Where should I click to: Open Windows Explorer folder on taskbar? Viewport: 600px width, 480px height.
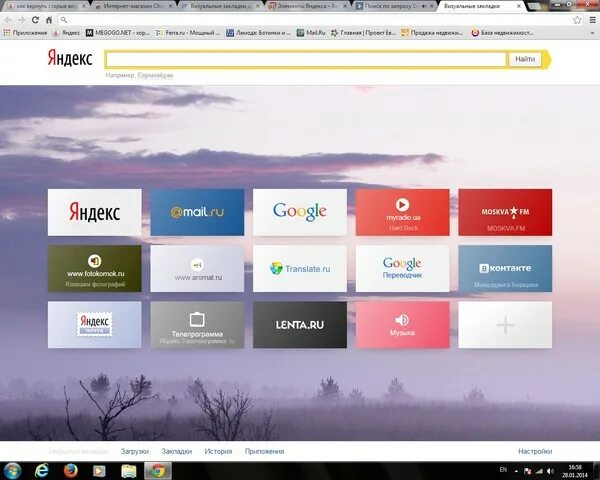point(129,471)
